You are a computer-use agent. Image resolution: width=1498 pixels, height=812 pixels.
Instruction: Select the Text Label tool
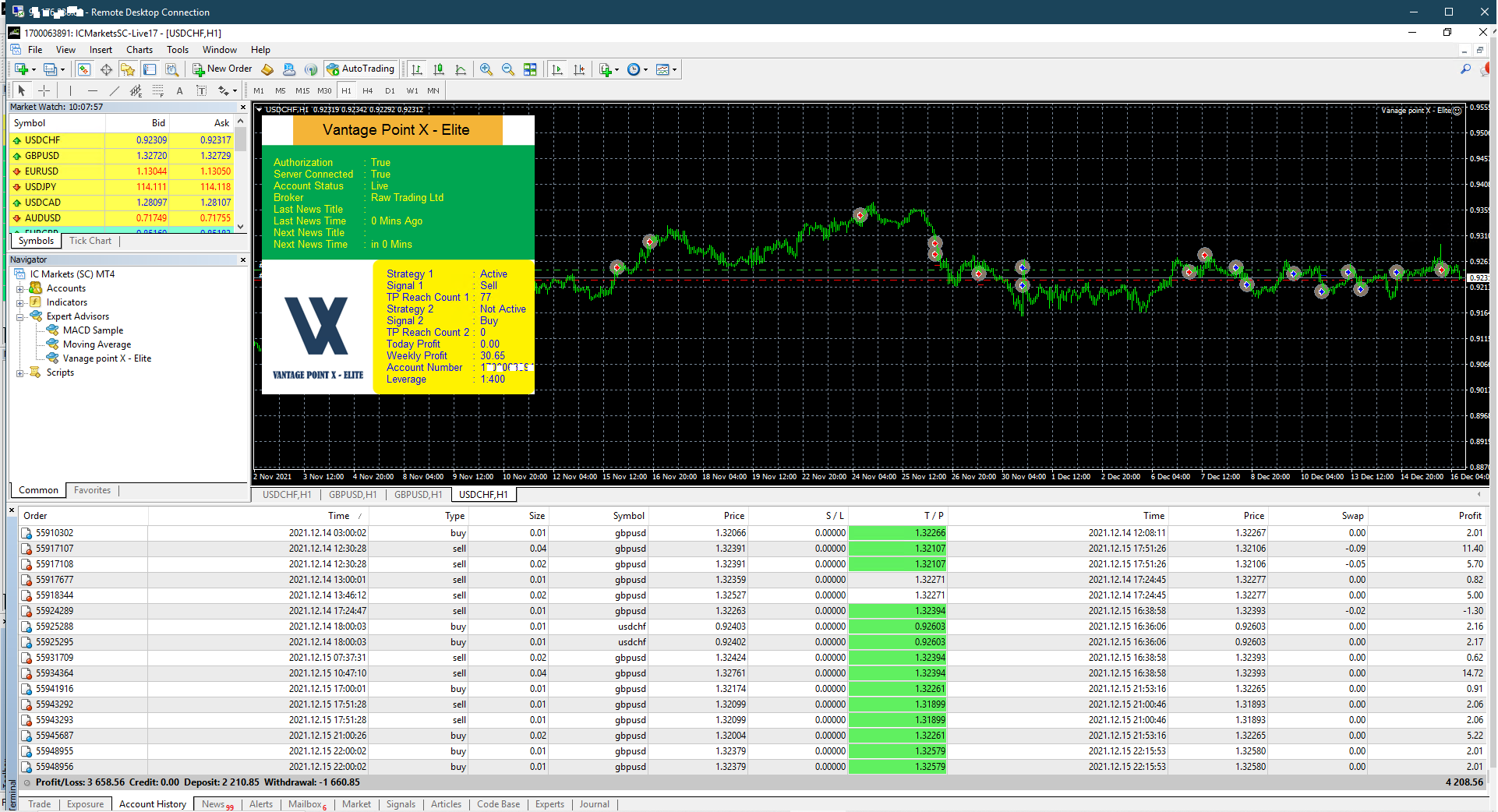point(201,90)
